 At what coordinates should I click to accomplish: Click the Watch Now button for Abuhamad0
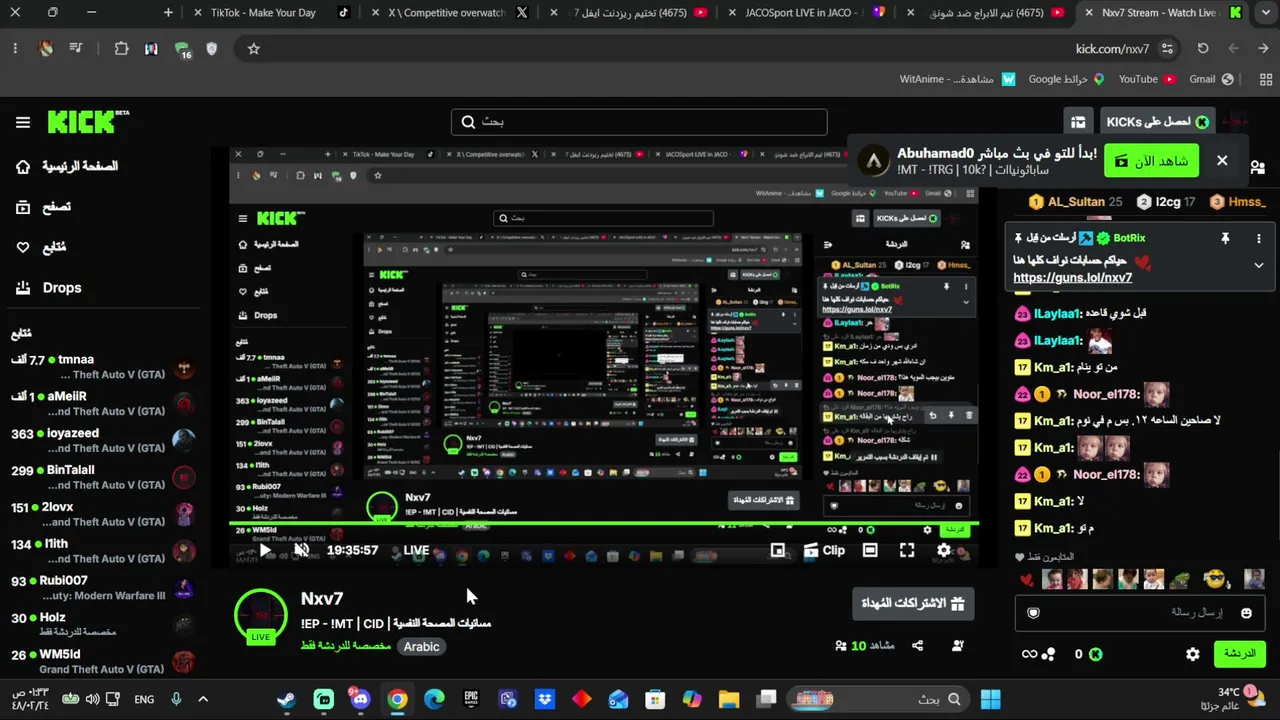1151,160
